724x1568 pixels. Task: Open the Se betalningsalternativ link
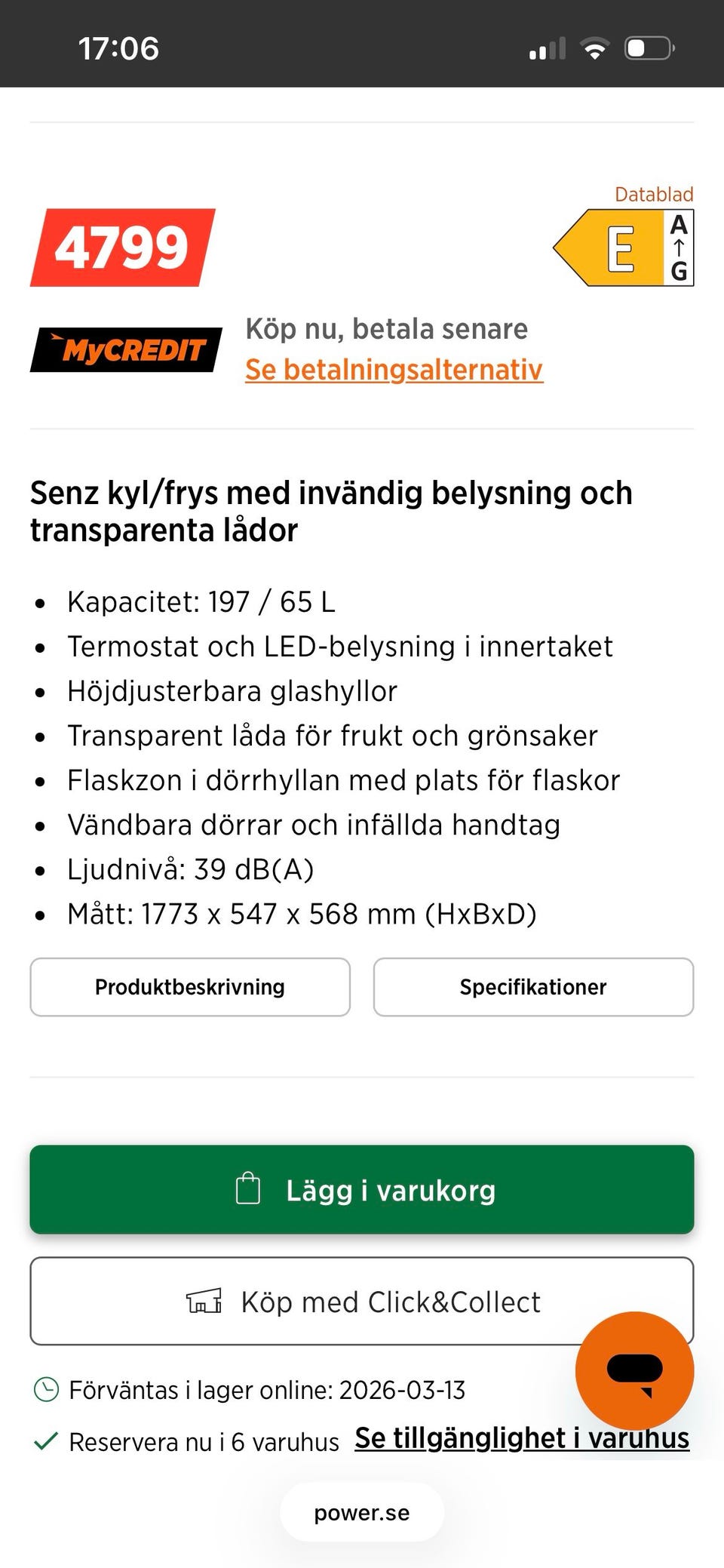[x=394, y=370]
